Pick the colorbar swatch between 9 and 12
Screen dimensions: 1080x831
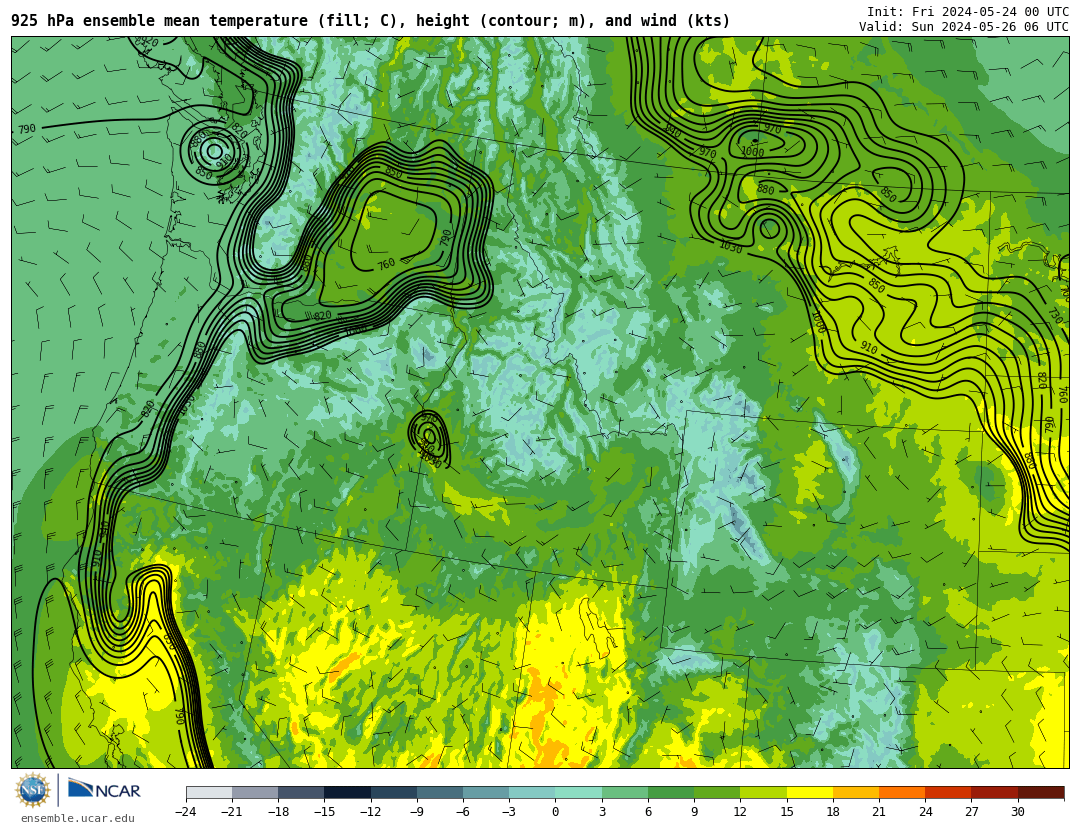click(x=717, y=792)
